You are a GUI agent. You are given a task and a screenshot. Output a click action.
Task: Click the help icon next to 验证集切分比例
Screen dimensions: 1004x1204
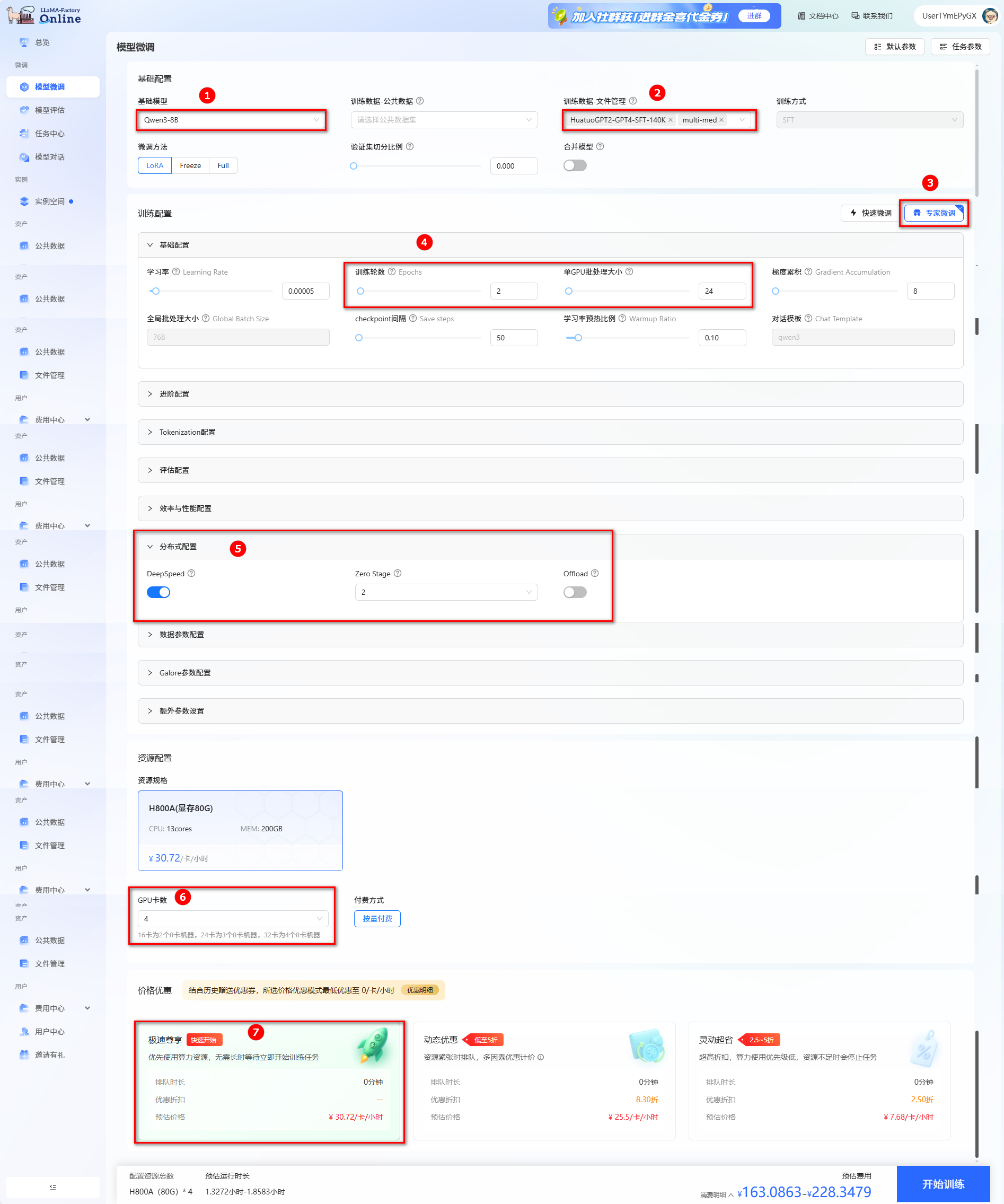click(x=410, y=147)
